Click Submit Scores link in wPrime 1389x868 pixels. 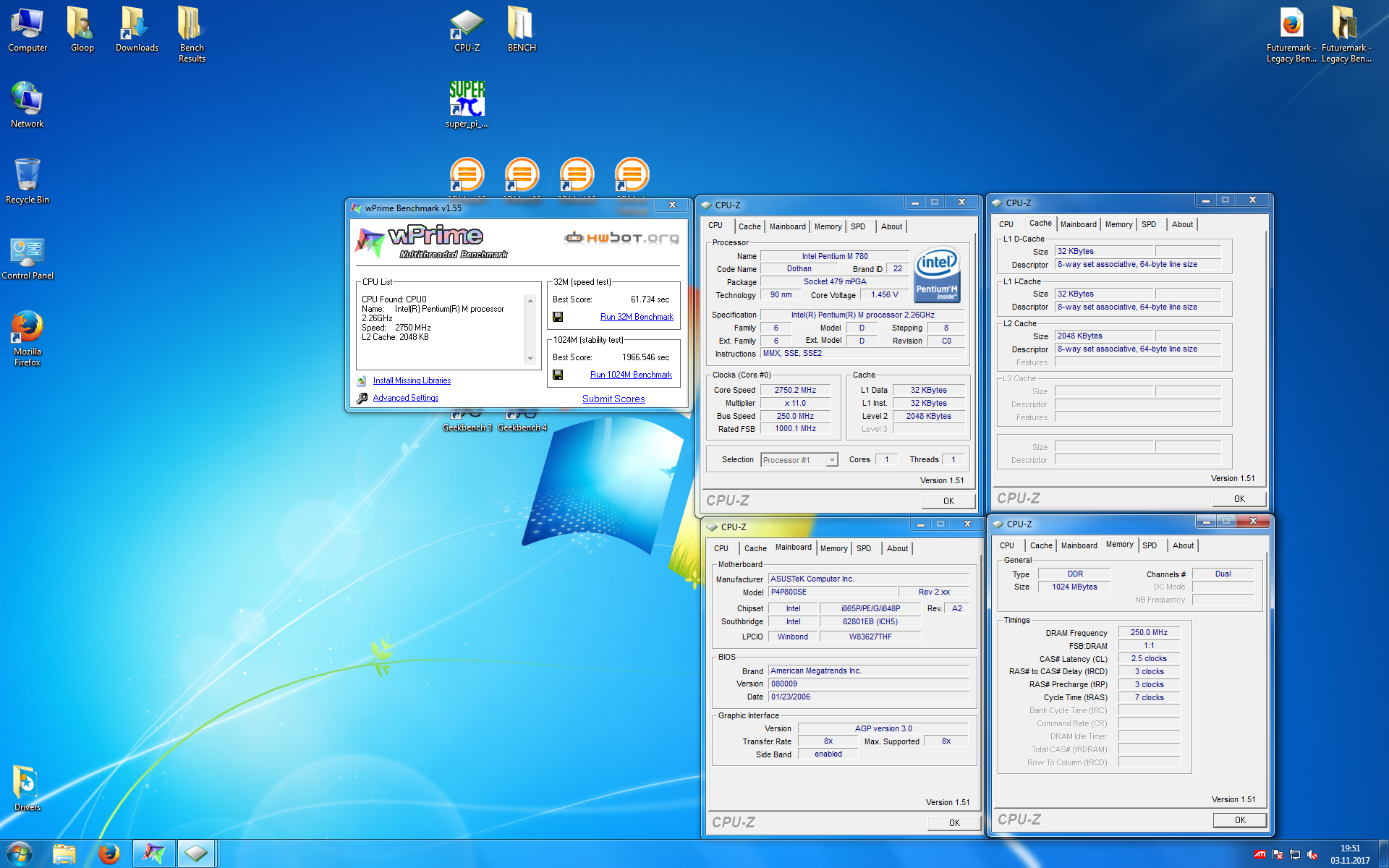click(x=613, y=399)
